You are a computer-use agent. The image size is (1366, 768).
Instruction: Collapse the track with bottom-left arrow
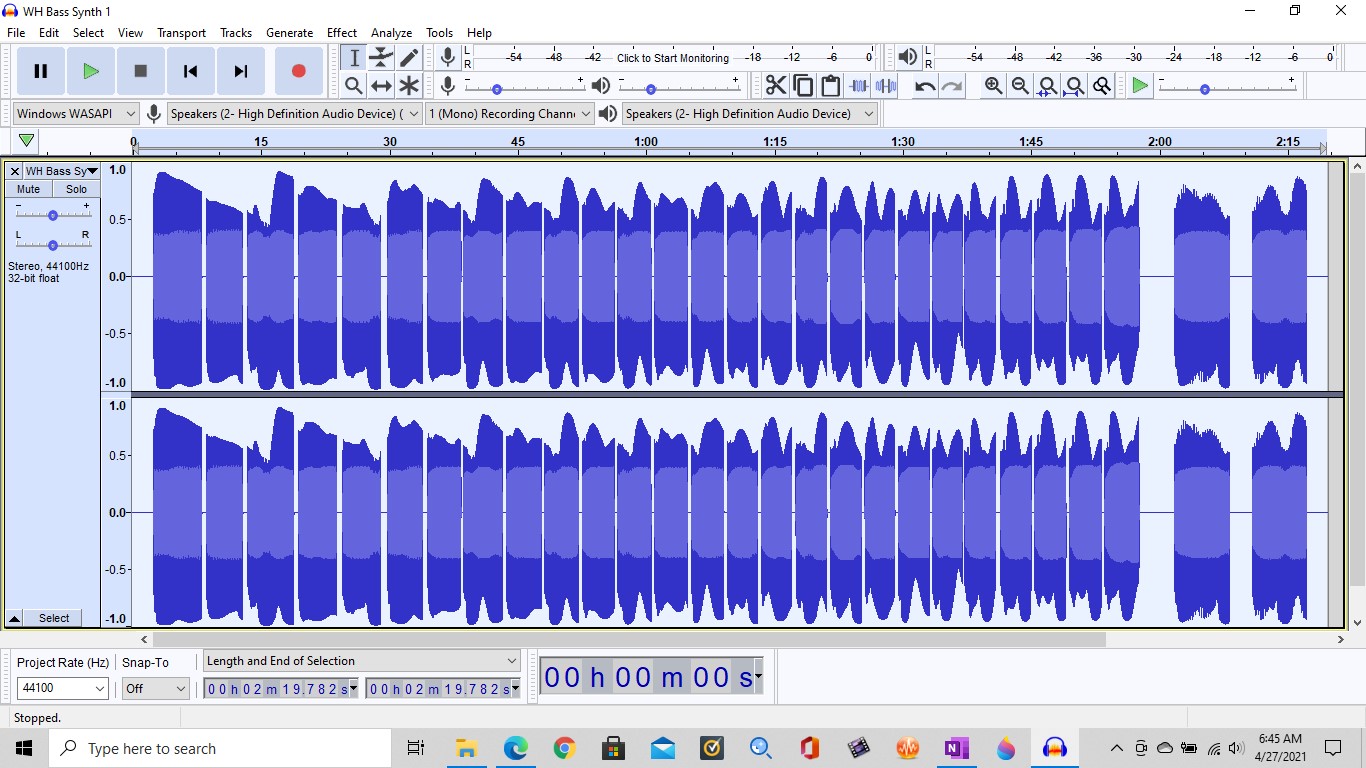[x=14, y=618]
